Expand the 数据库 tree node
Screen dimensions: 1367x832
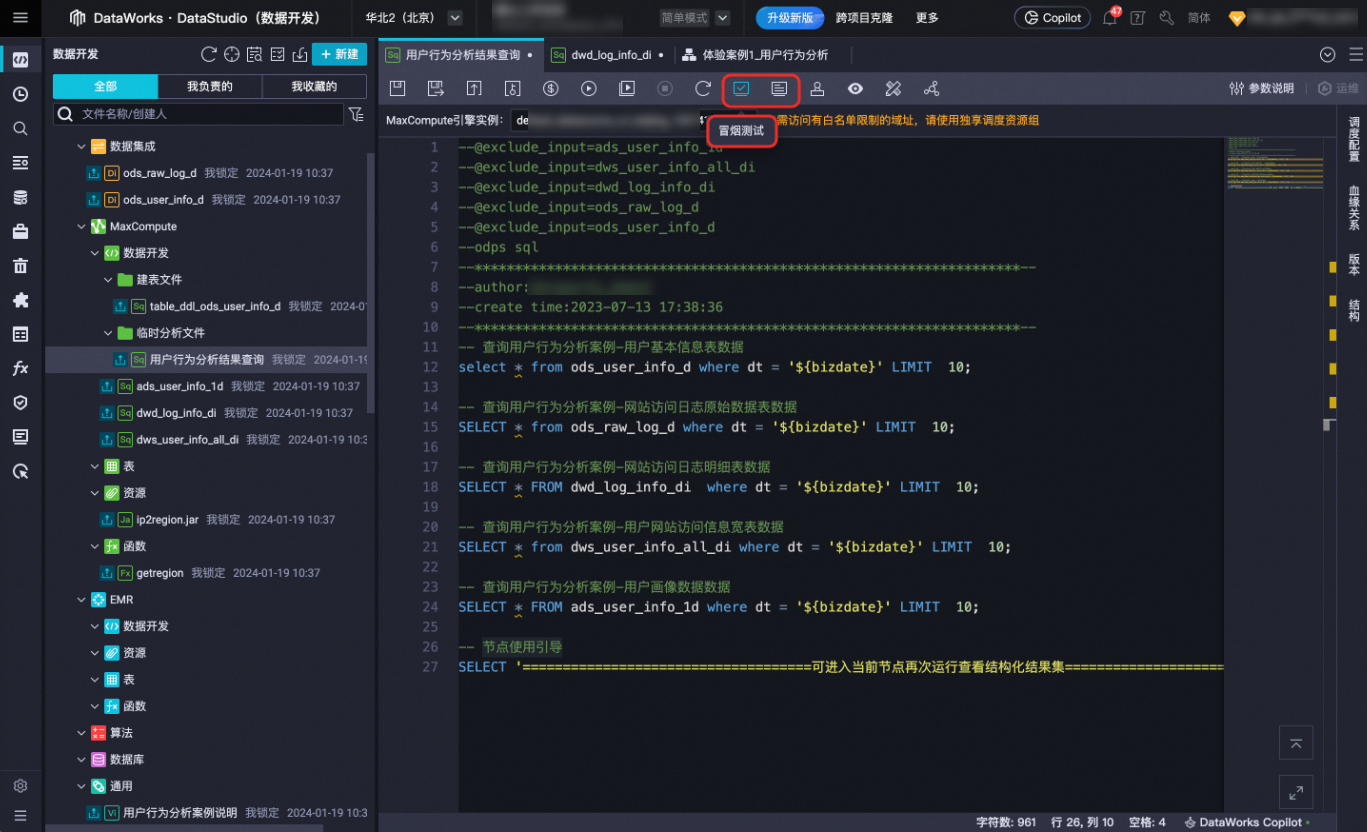(x=82, y=760)
